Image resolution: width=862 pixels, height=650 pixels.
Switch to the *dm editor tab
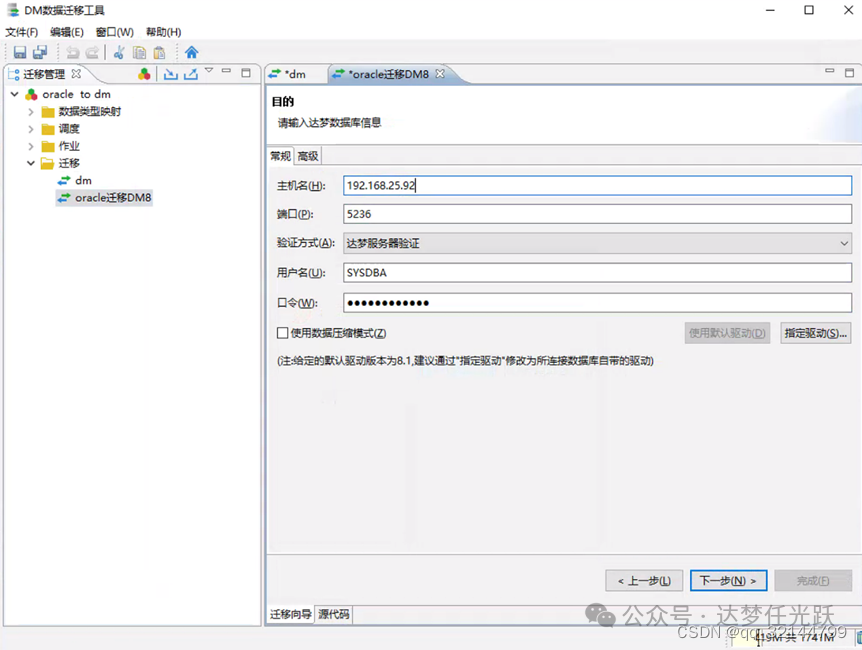(x=296, y=74)
